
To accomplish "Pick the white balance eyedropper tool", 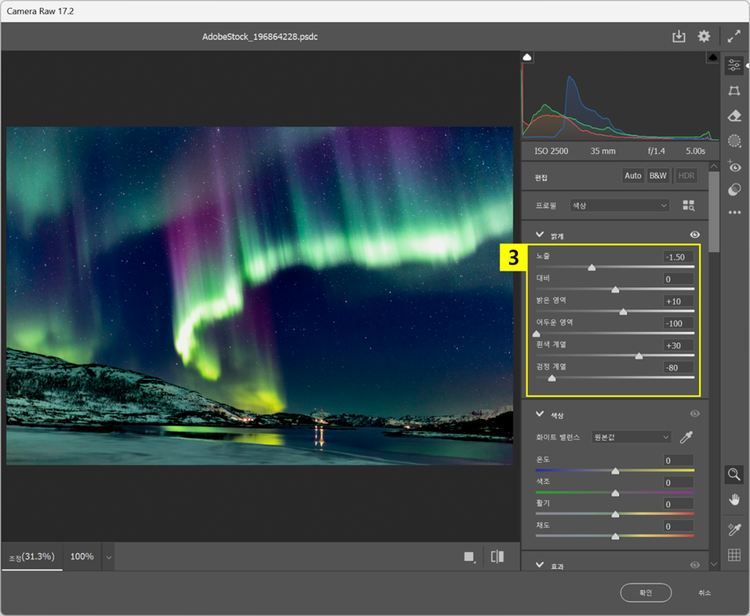I will point(686,437).
